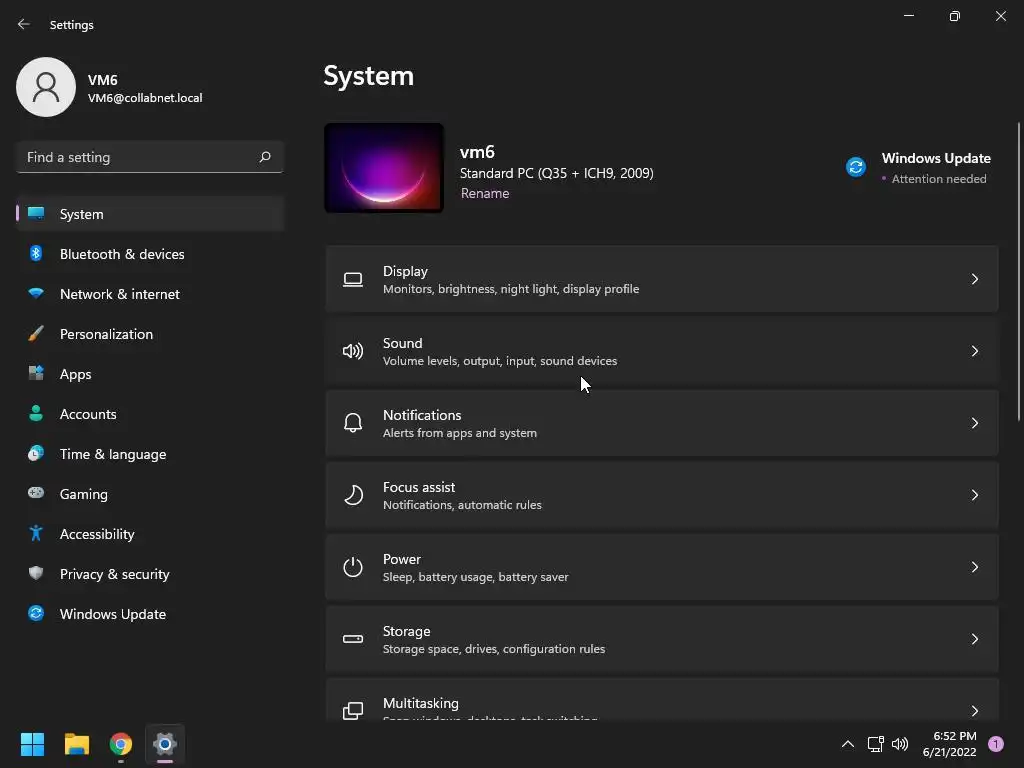This screenshot has height=768, width=1024.
Task: Click the Windows Update sidebar sync icon
Action: [x=36, y=613]
